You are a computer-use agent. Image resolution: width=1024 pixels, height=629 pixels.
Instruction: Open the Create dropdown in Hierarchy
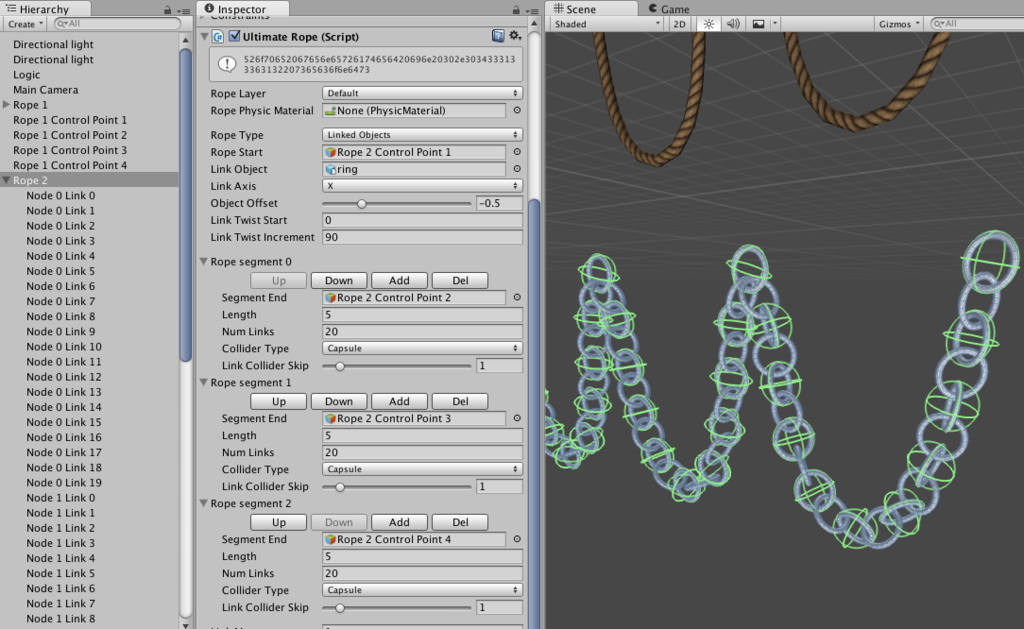click(25, 24)
